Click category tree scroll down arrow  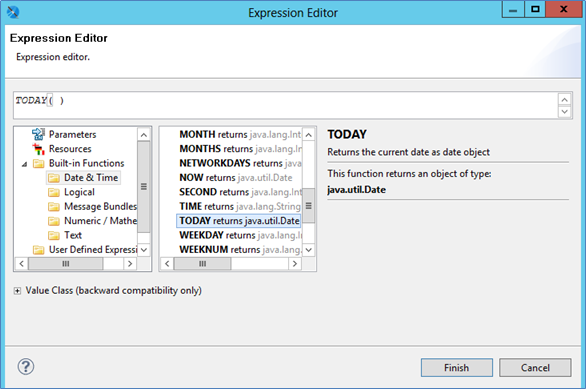coord(144,250)
